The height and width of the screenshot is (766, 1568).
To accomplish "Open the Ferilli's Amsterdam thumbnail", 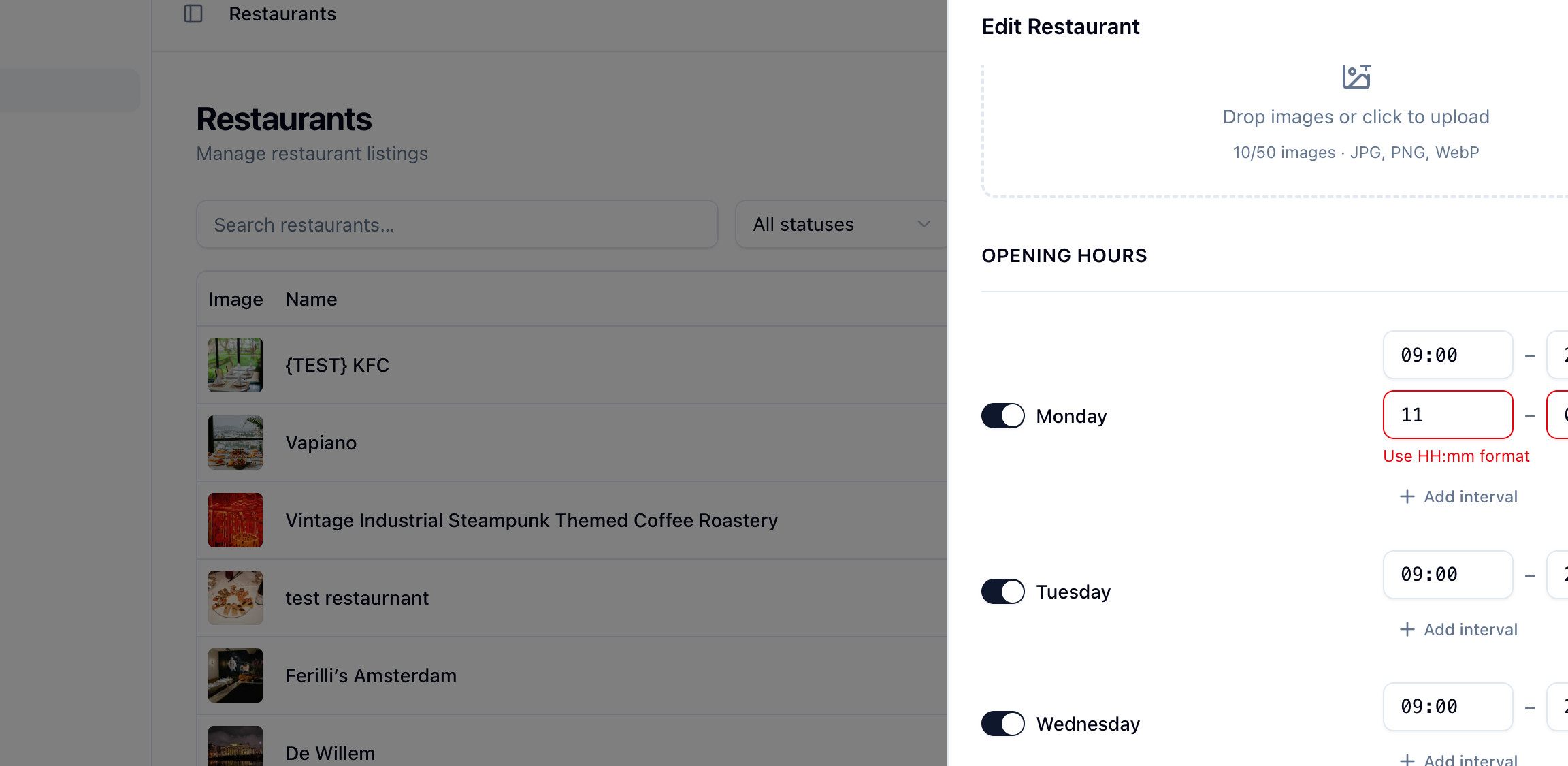I will [x=235, y=675].
